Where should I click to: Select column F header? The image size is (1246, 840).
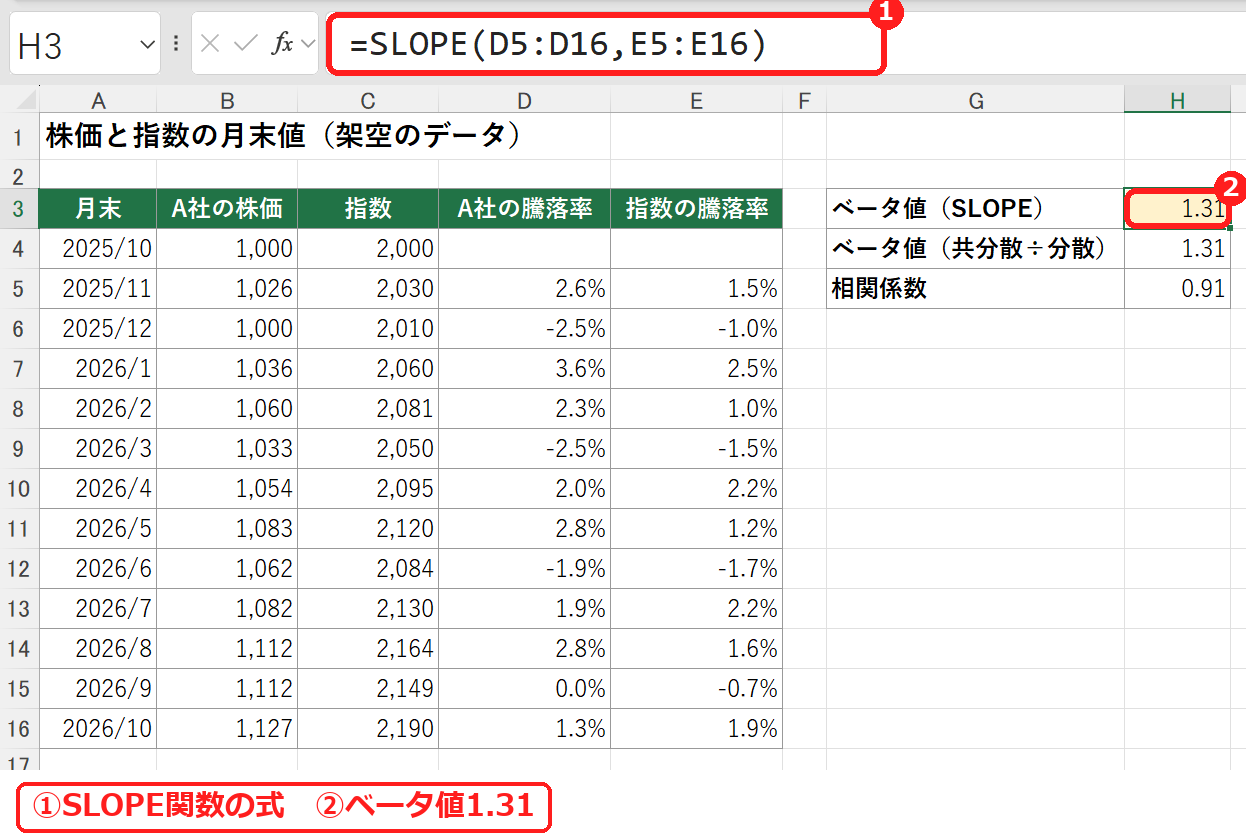804,100
